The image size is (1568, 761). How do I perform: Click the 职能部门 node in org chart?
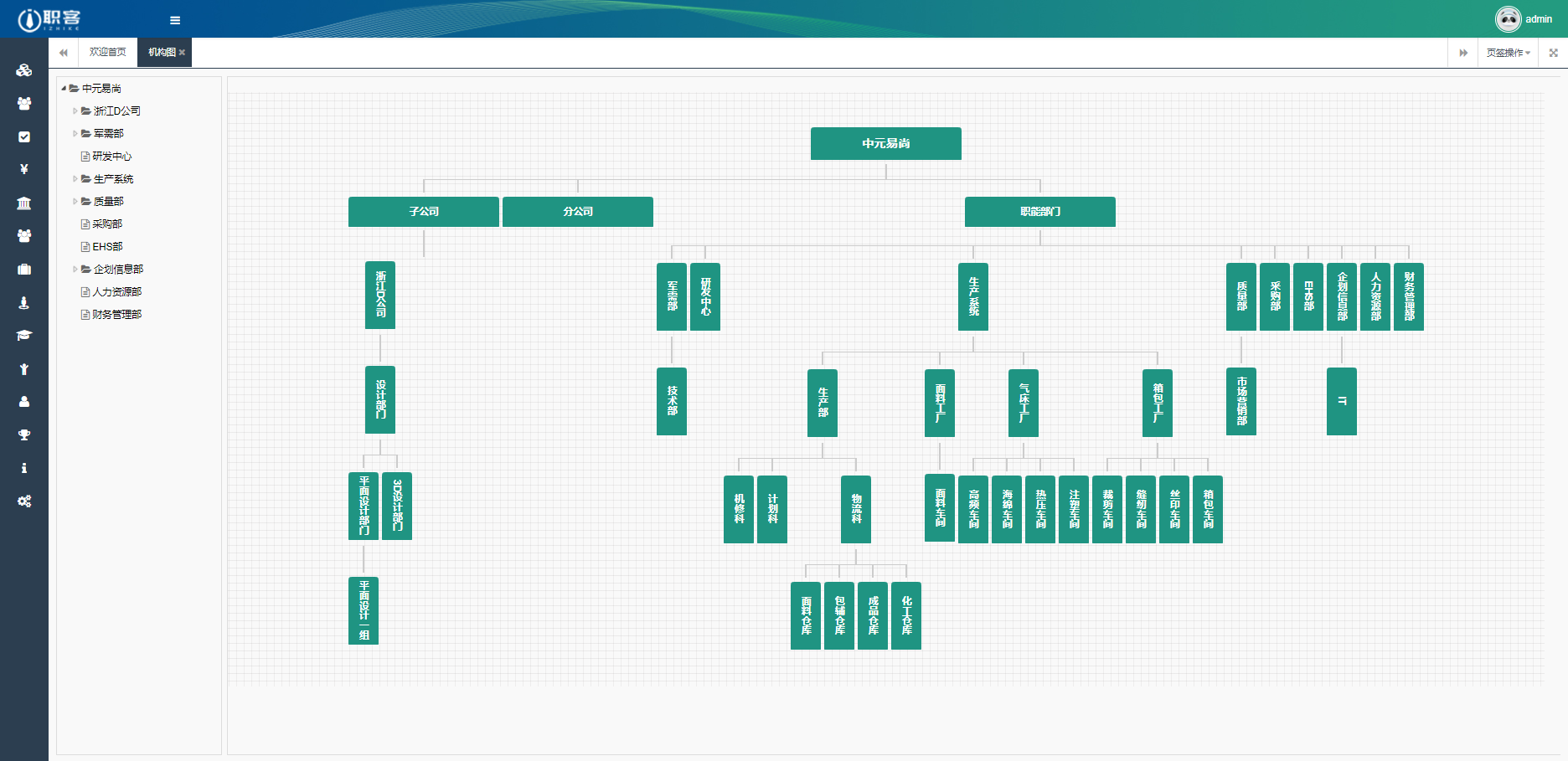coord(1039,212)
